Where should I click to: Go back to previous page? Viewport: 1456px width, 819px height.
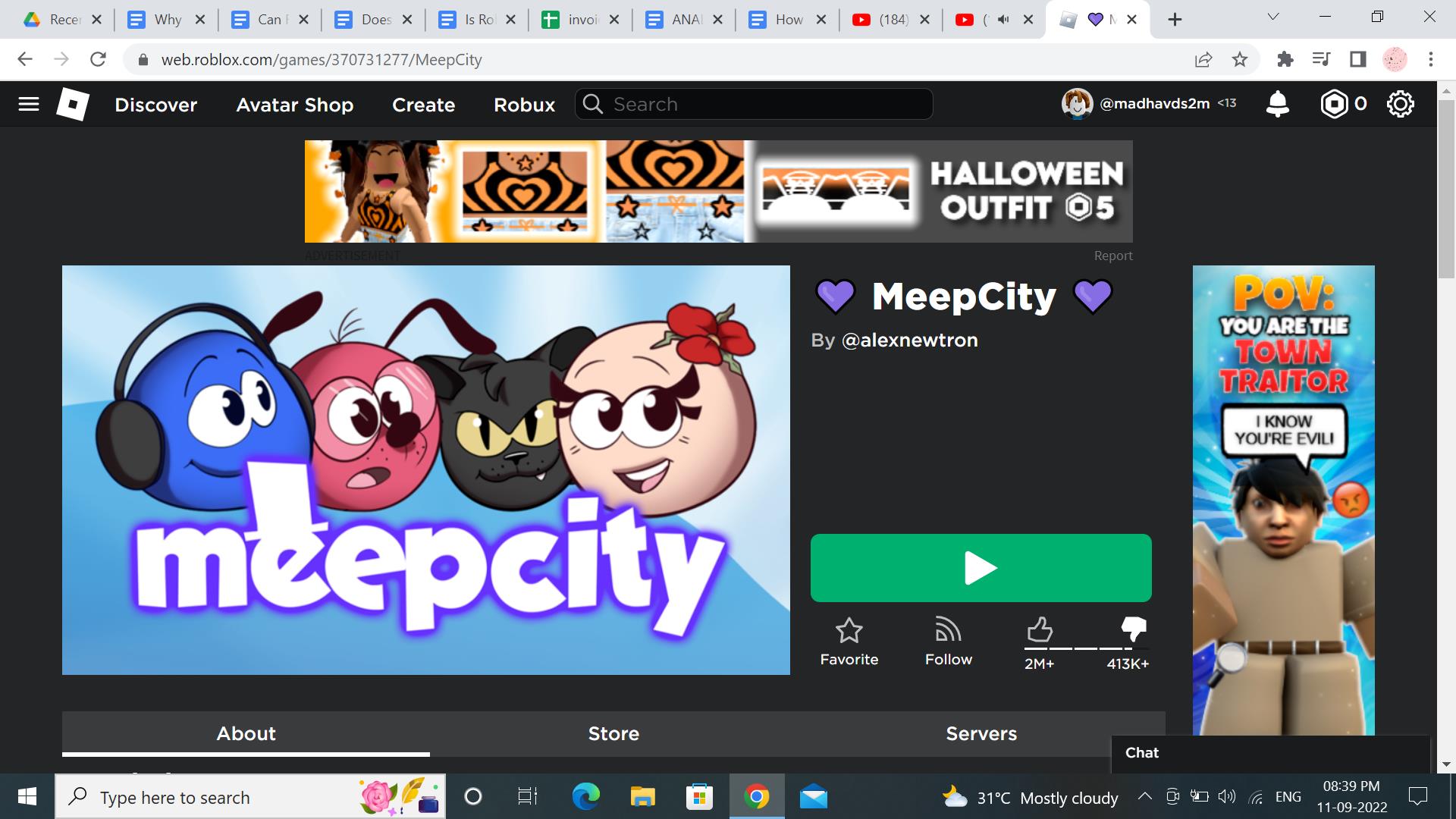(x=25, y=59)
